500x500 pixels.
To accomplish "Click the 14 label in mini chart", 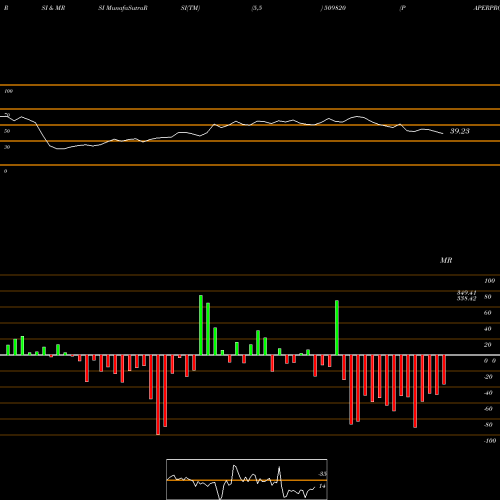I will click(322, 486).
